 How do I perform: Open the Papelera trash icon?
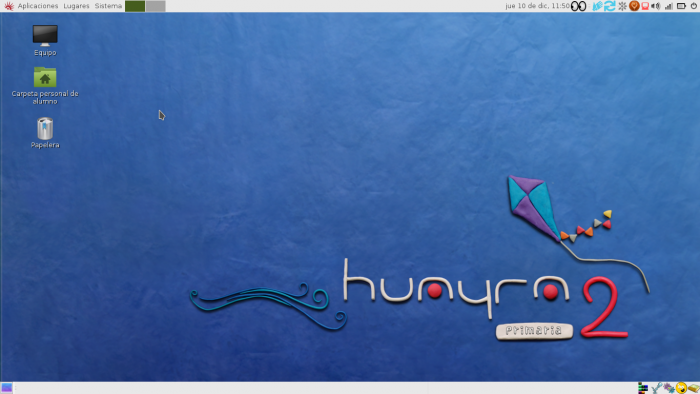(x=45, y=133)
